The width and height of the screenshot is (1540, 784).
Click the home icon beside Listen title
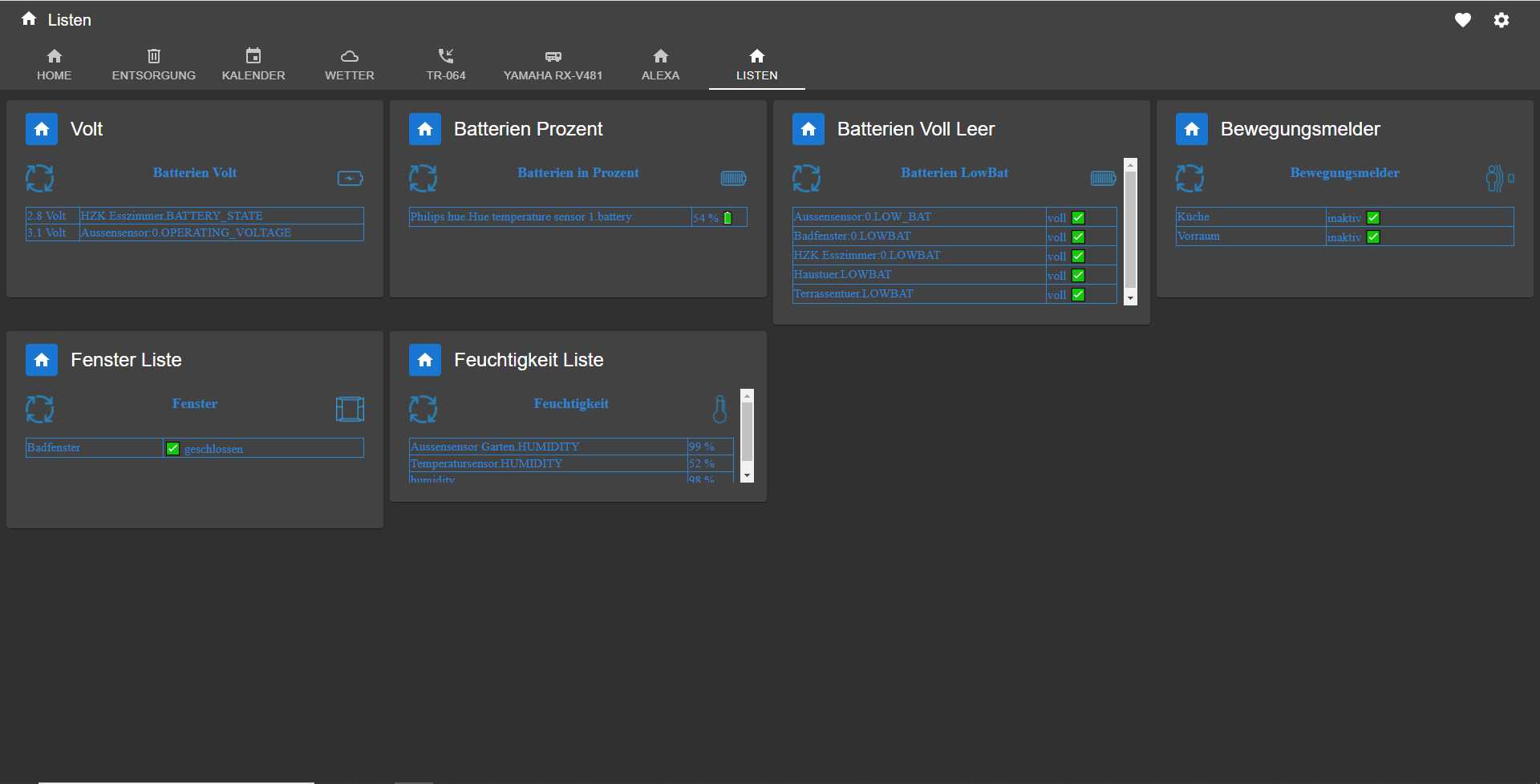coord(29,19)
